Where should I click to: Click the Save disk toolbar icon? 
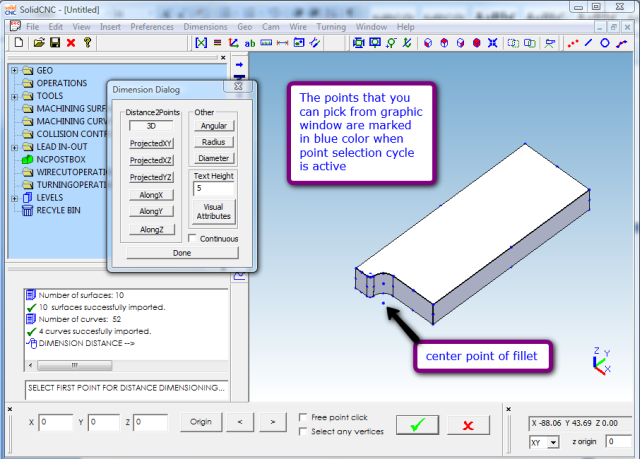point(54,43)
